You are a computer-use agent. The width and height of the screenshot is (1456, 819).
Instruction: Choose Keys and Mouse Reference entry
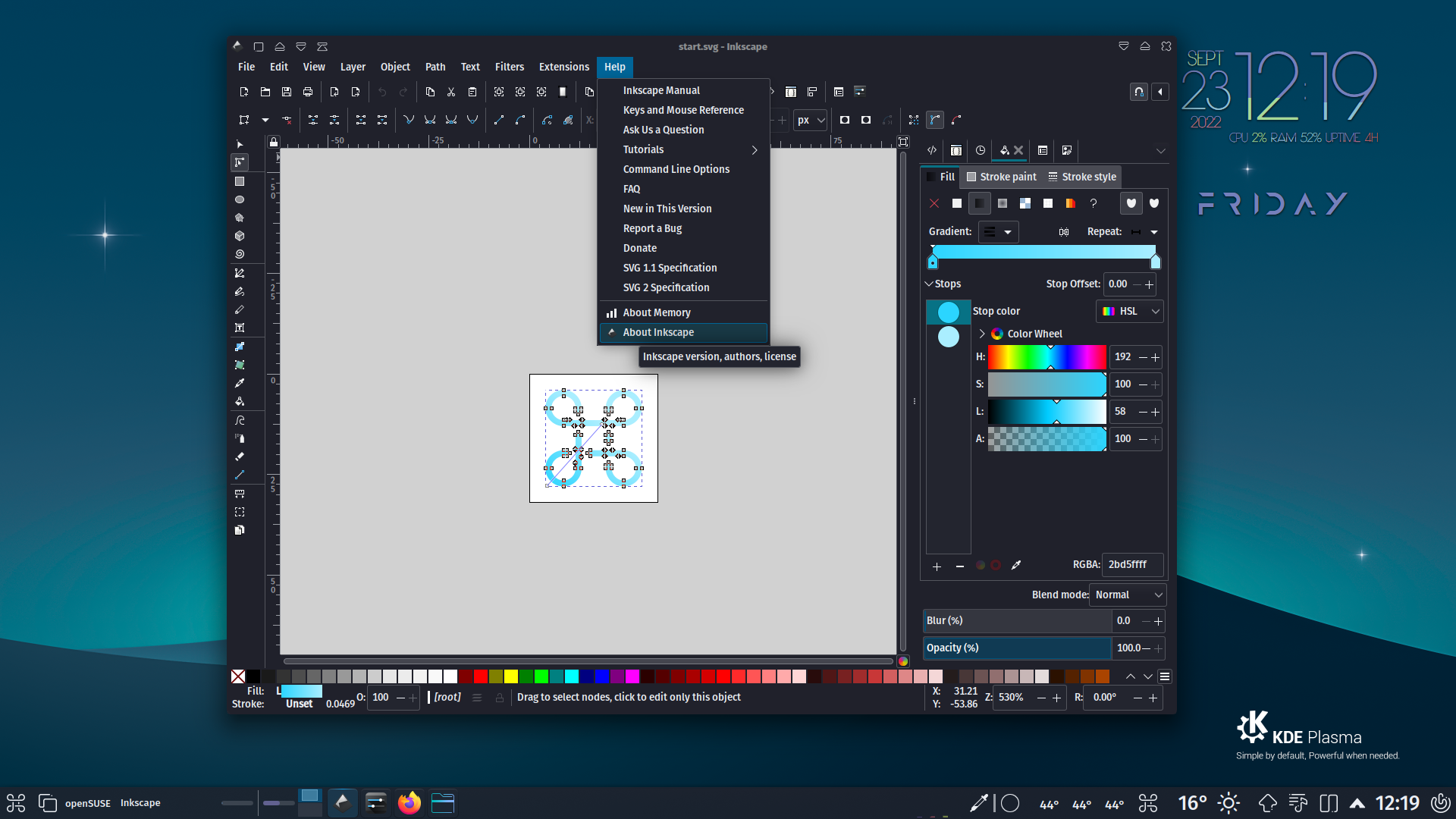[683, 110]
